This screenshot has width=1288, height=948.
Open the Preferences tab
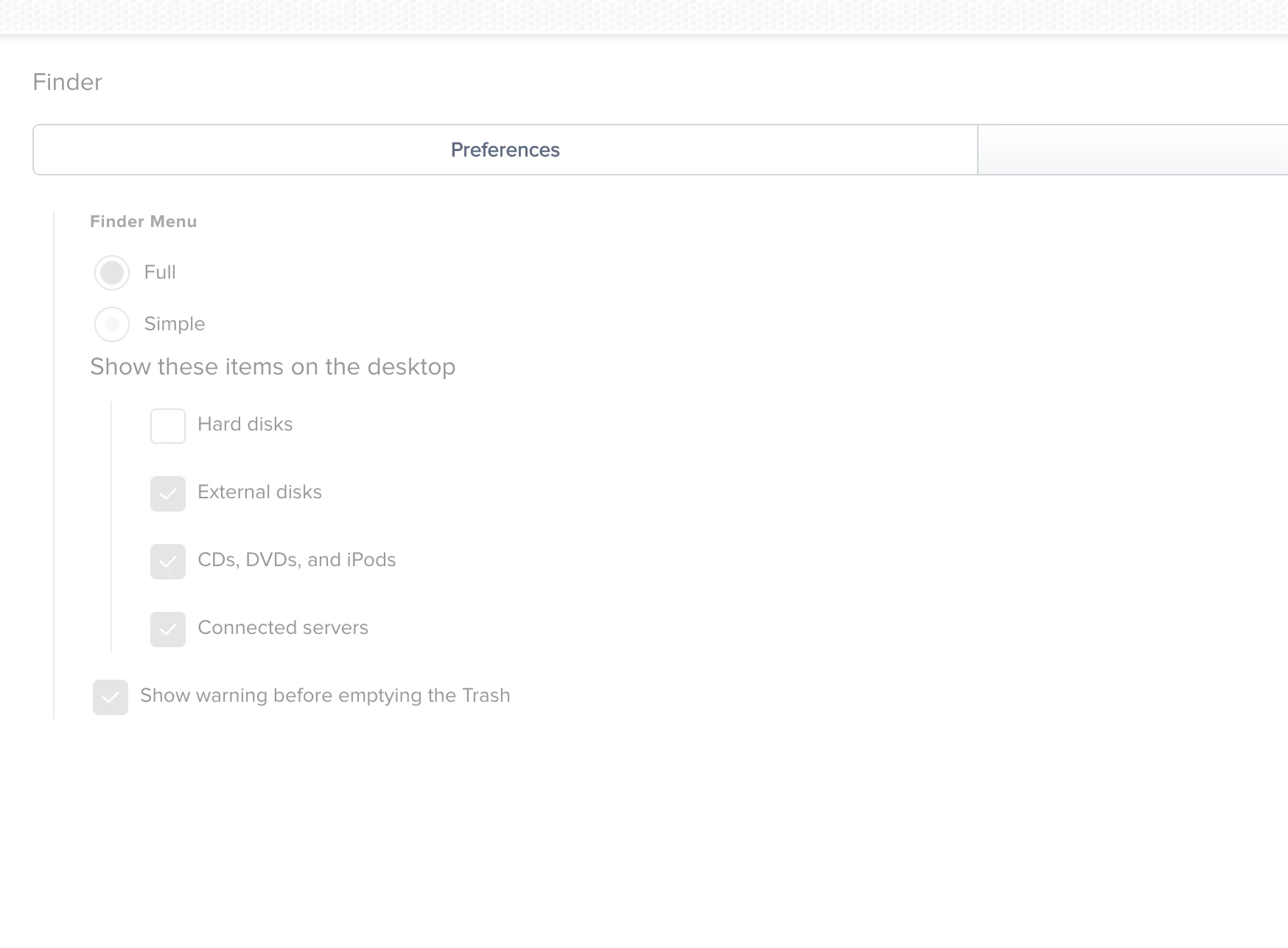point(505,150)
